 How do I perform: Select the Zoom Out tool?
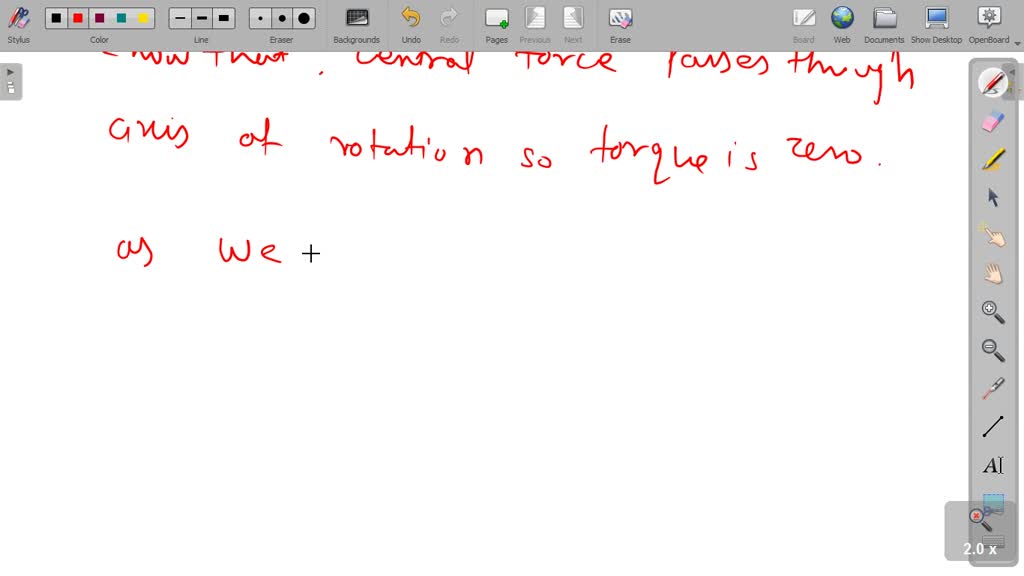coord(993,350)
